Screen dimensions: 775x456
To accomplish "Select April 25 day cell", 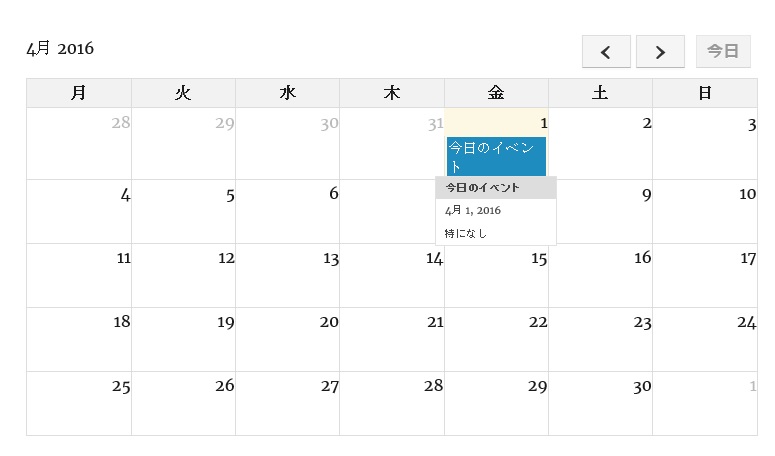I will pos(79,404).
